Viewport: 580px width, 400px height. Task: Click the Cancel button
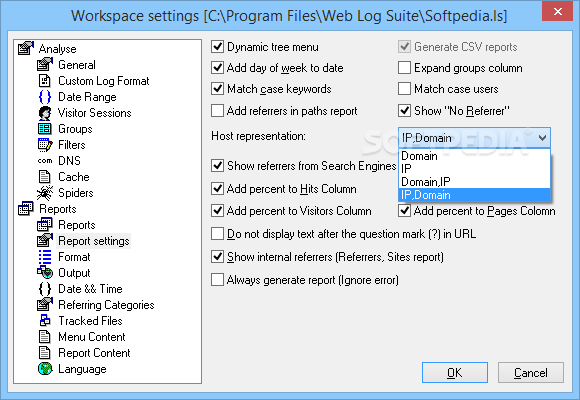pos(530,373)
